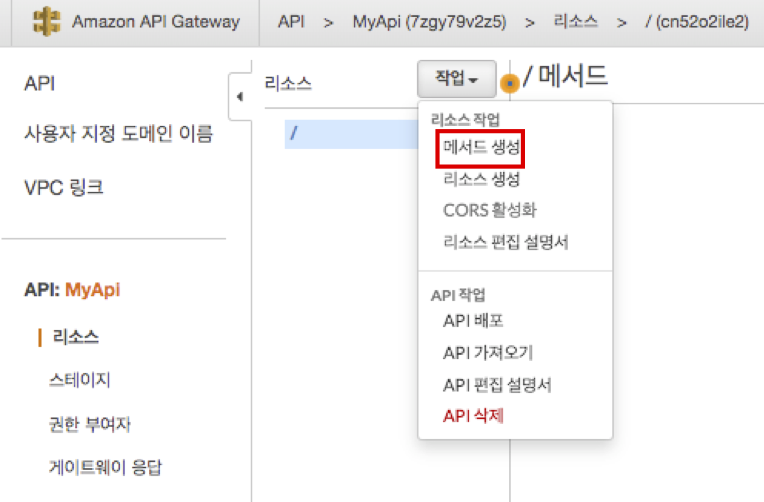Choose API 가져오기 menu item

[x=487, y=353]
